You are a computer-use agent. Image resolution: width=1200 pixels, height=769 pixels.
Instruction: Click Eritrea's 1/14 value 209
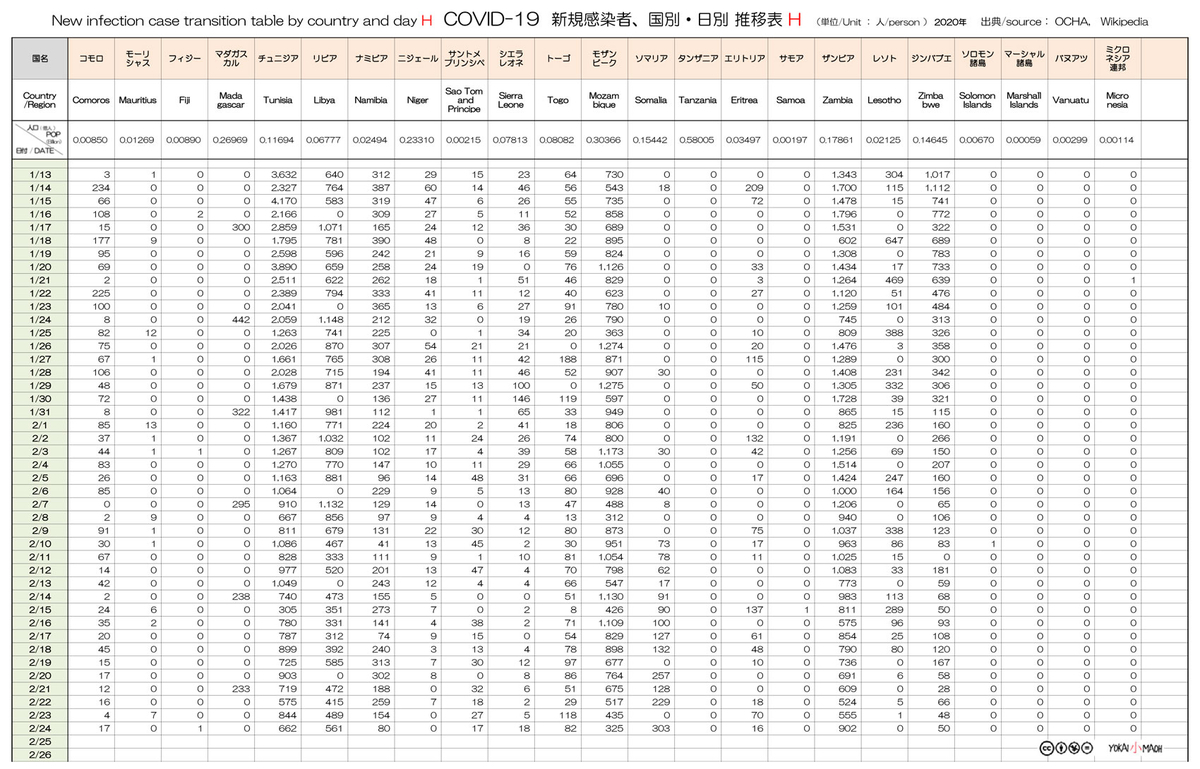pos(754,188)
